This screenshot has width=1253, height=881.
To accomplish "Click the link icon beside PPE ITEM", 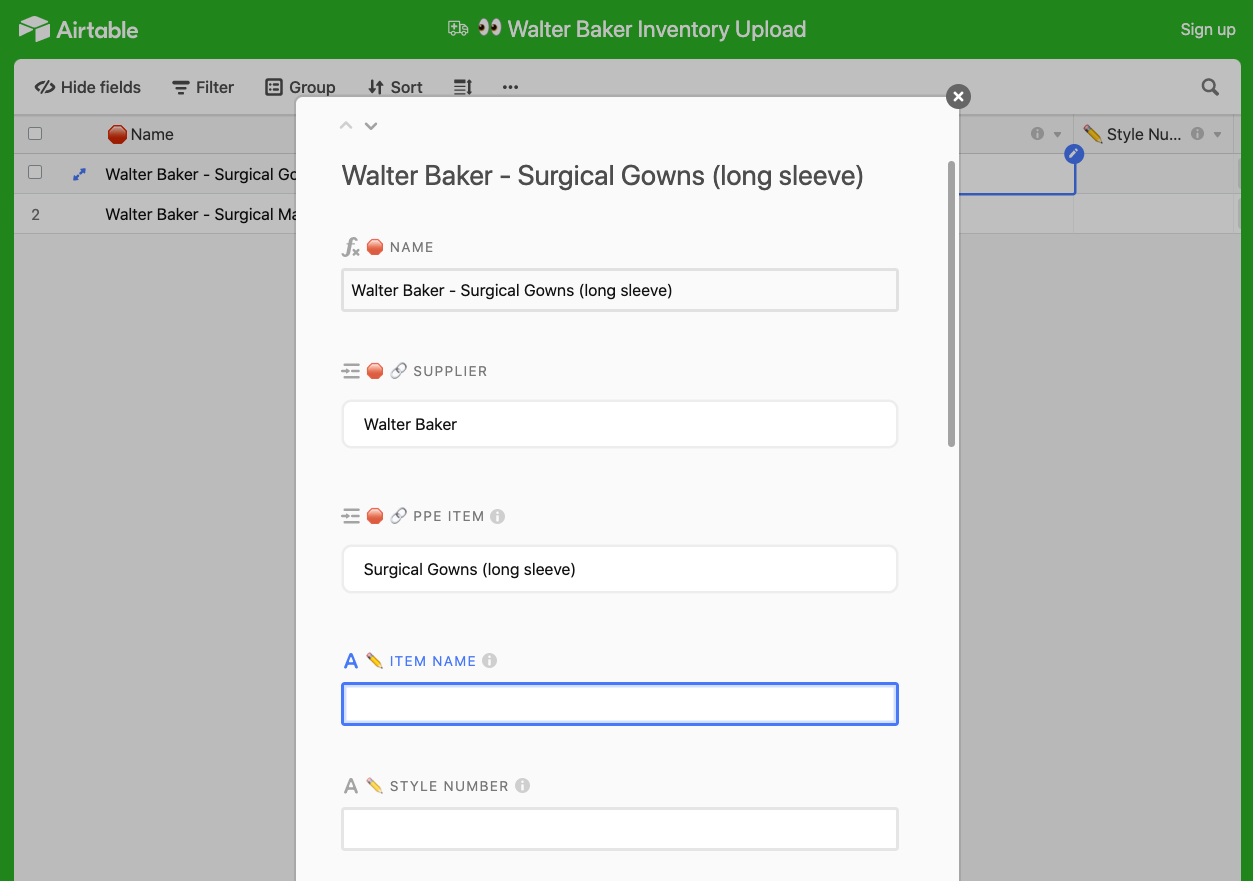I will pos(398,517).
